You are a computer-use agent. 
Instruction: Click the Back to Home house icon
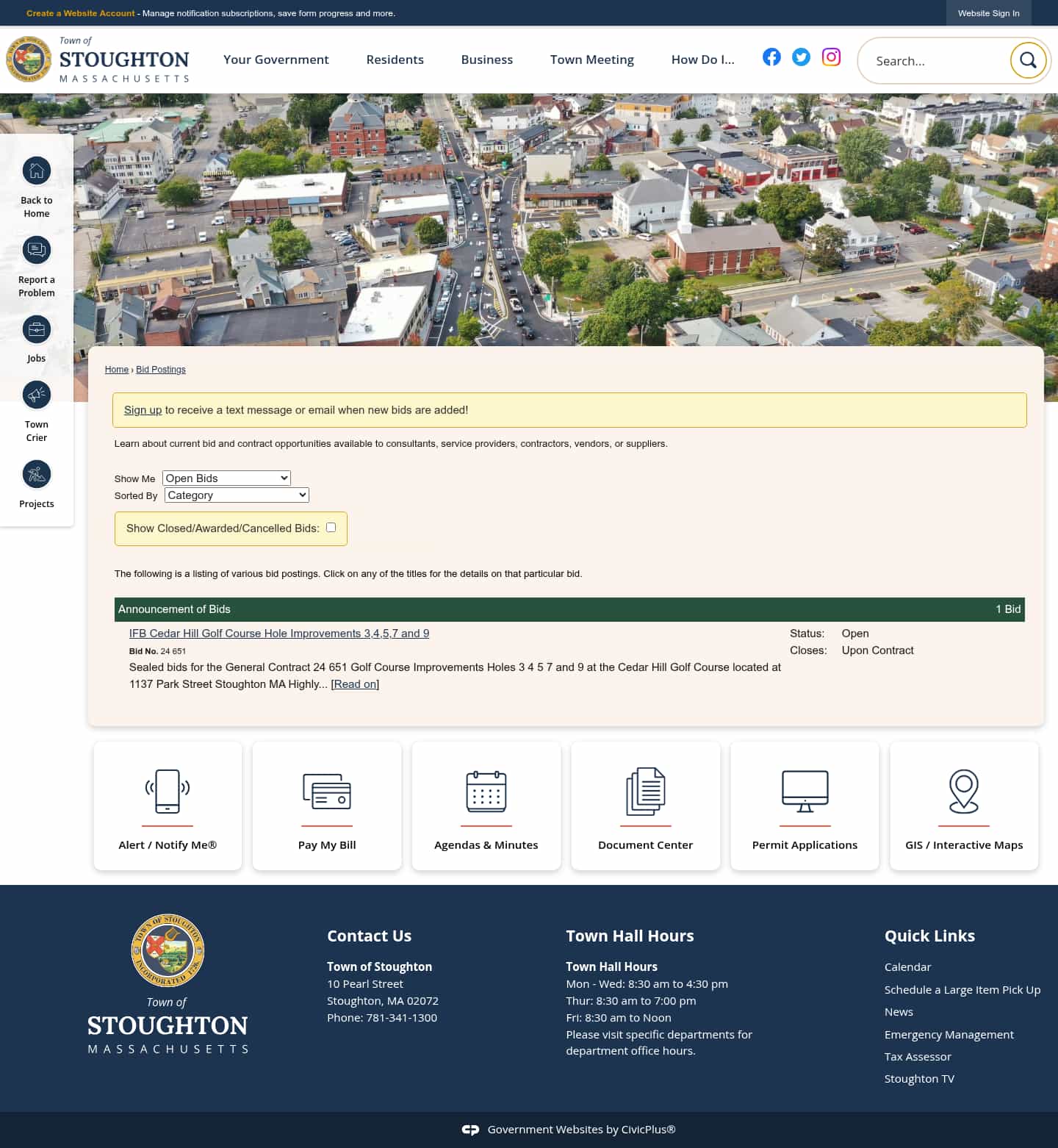(x=37, y=171)
